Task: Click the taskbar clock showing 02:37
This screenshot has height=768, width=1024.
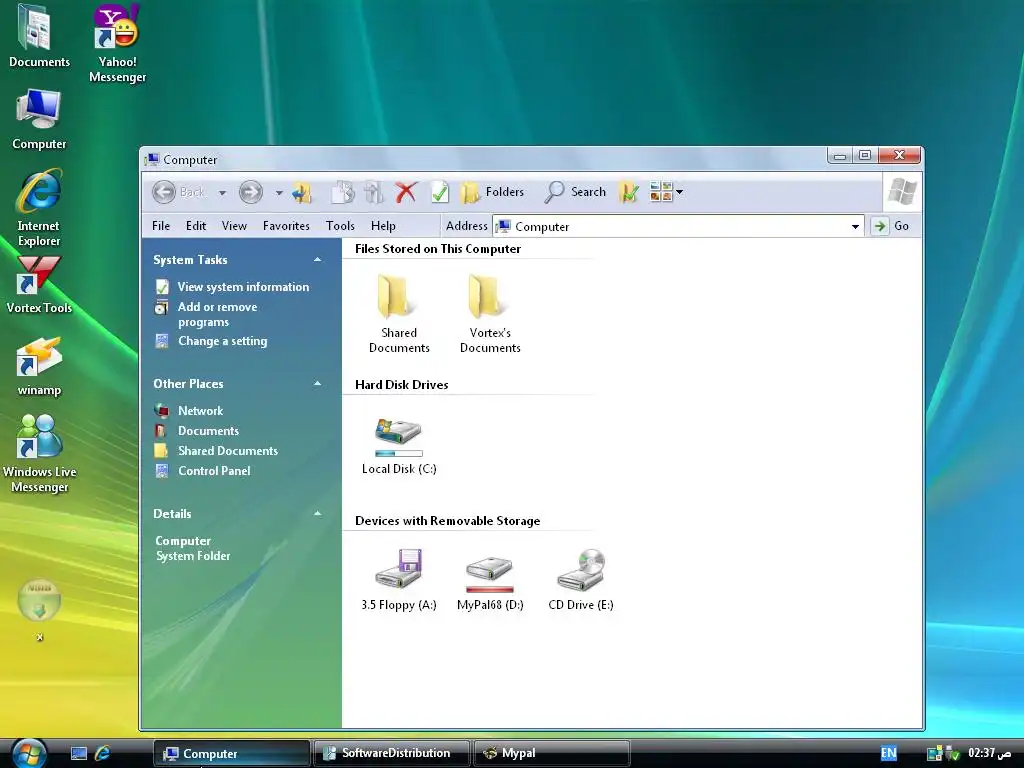Action: 990,753
